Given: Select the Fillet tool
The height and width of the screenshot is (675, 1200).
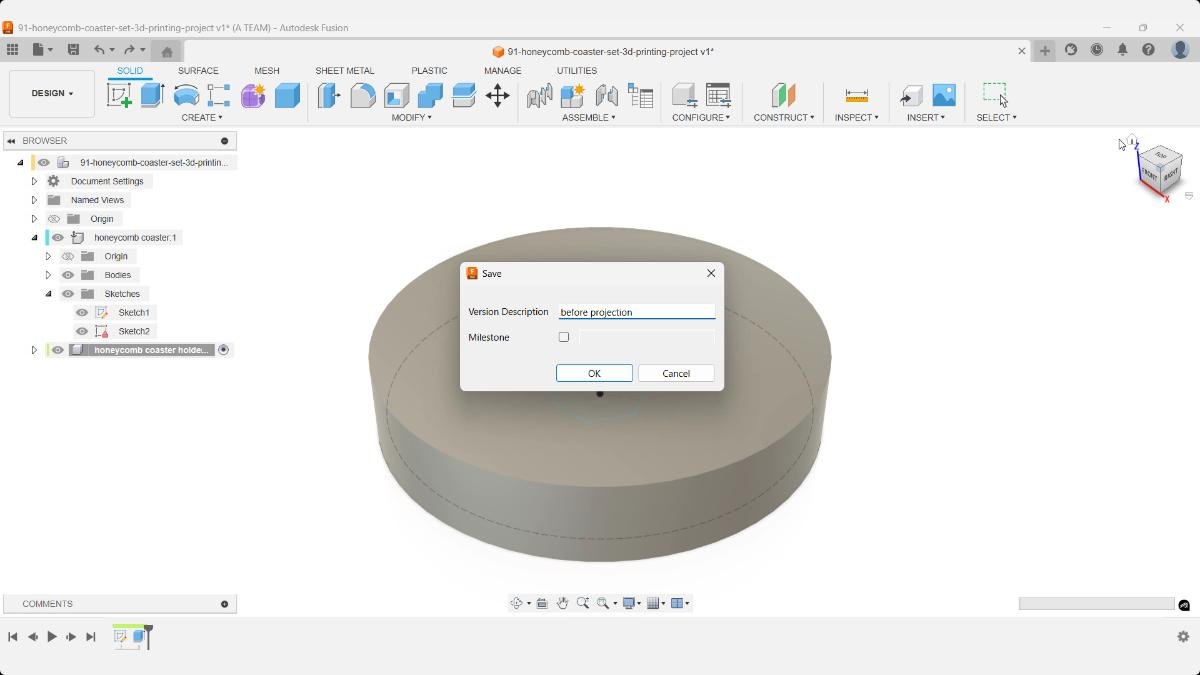Looking at the screenshot, I should coord(362,95).
